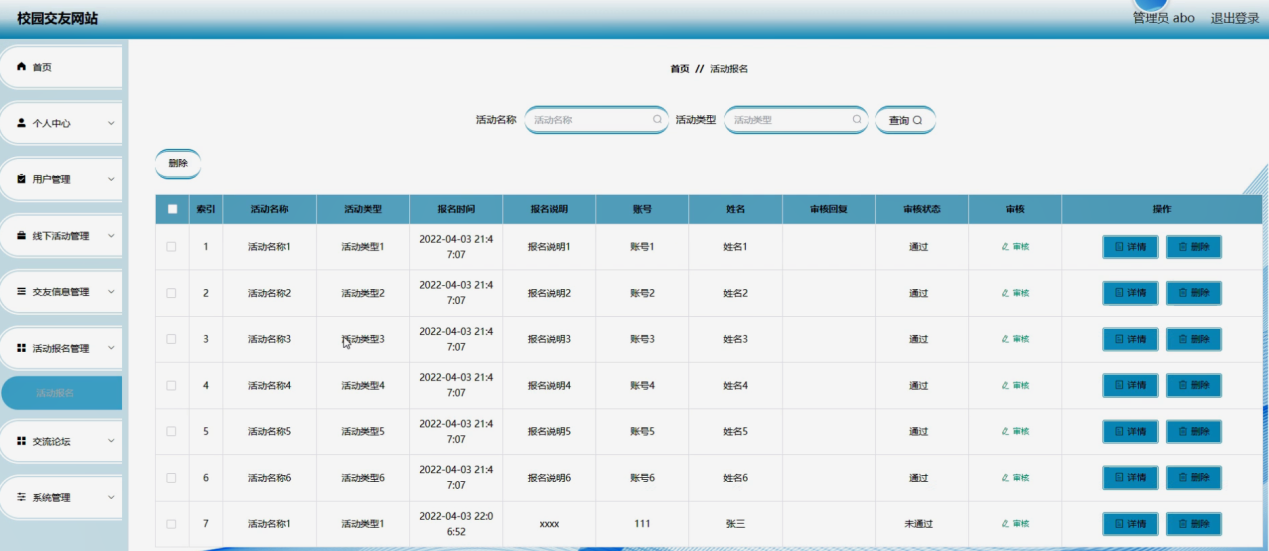Click the 报名说明3 cell
1269x551 pixels.
click(x=549, y=339)
